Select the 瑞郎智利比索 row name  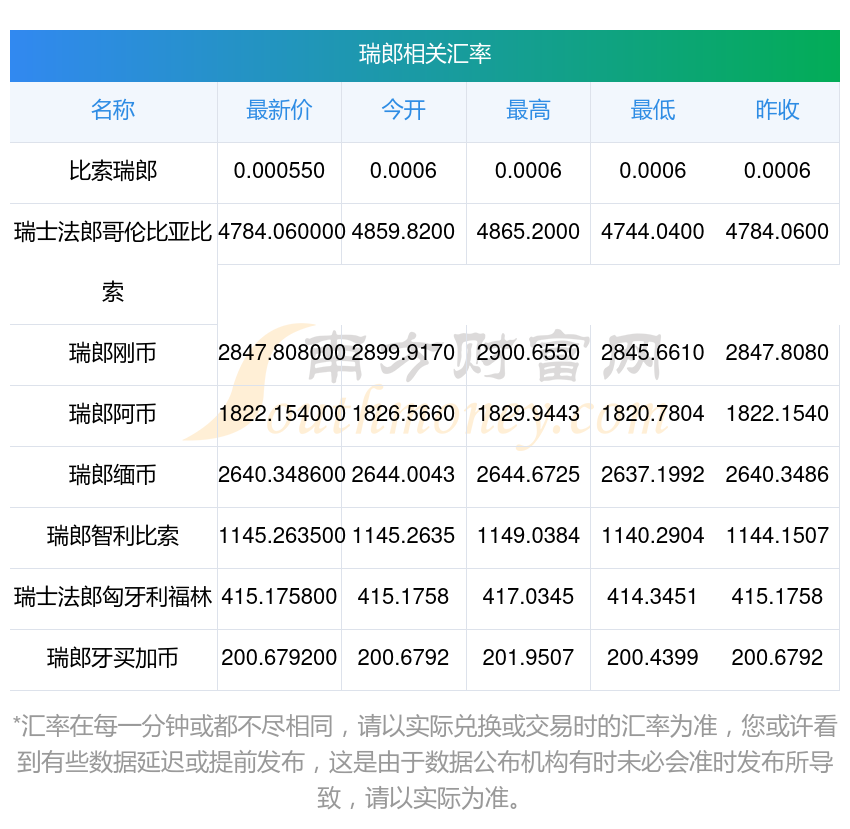pyautogui.click(x=113, y=536)
